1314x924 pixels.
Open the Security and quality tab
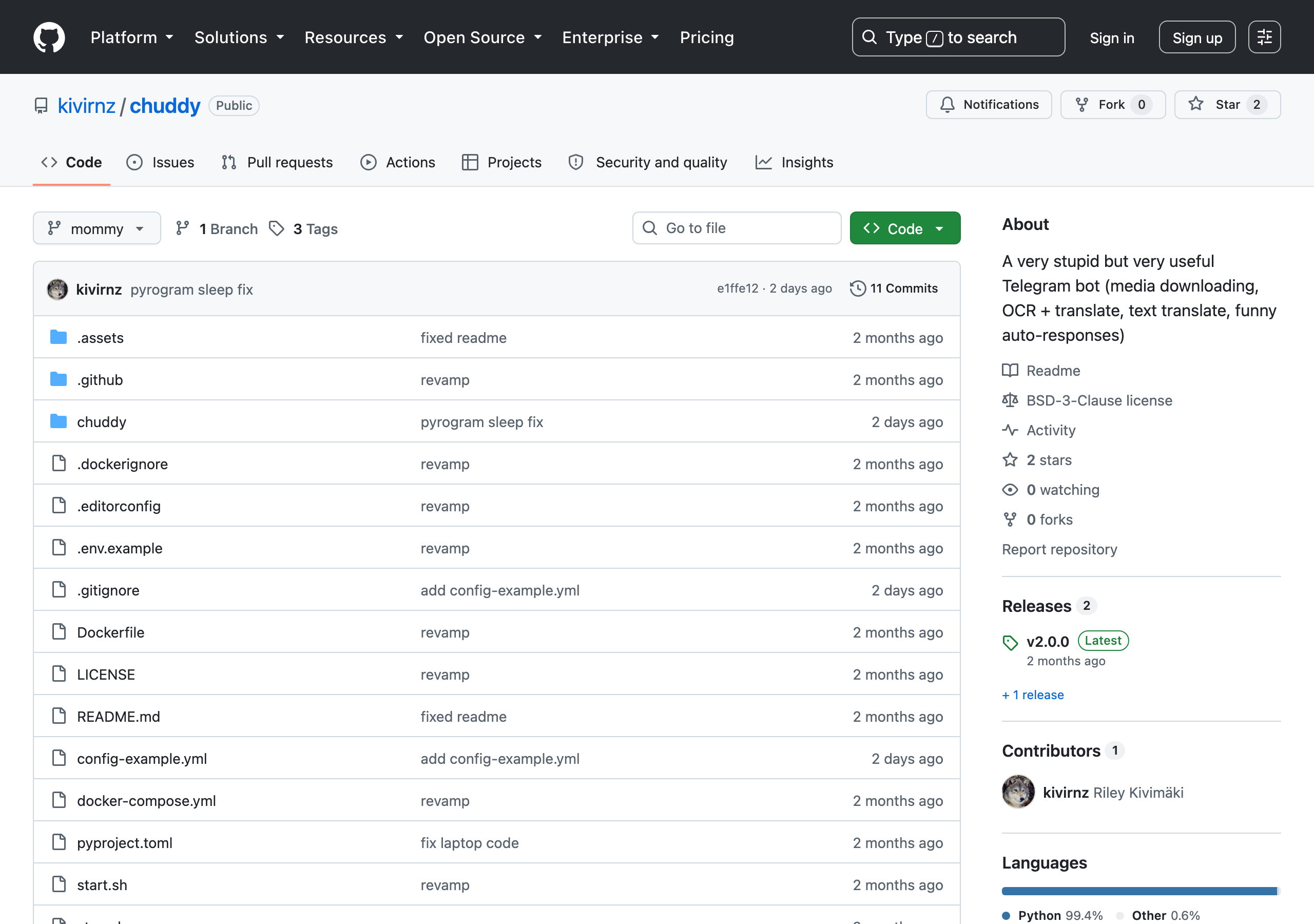coord(648,163)
